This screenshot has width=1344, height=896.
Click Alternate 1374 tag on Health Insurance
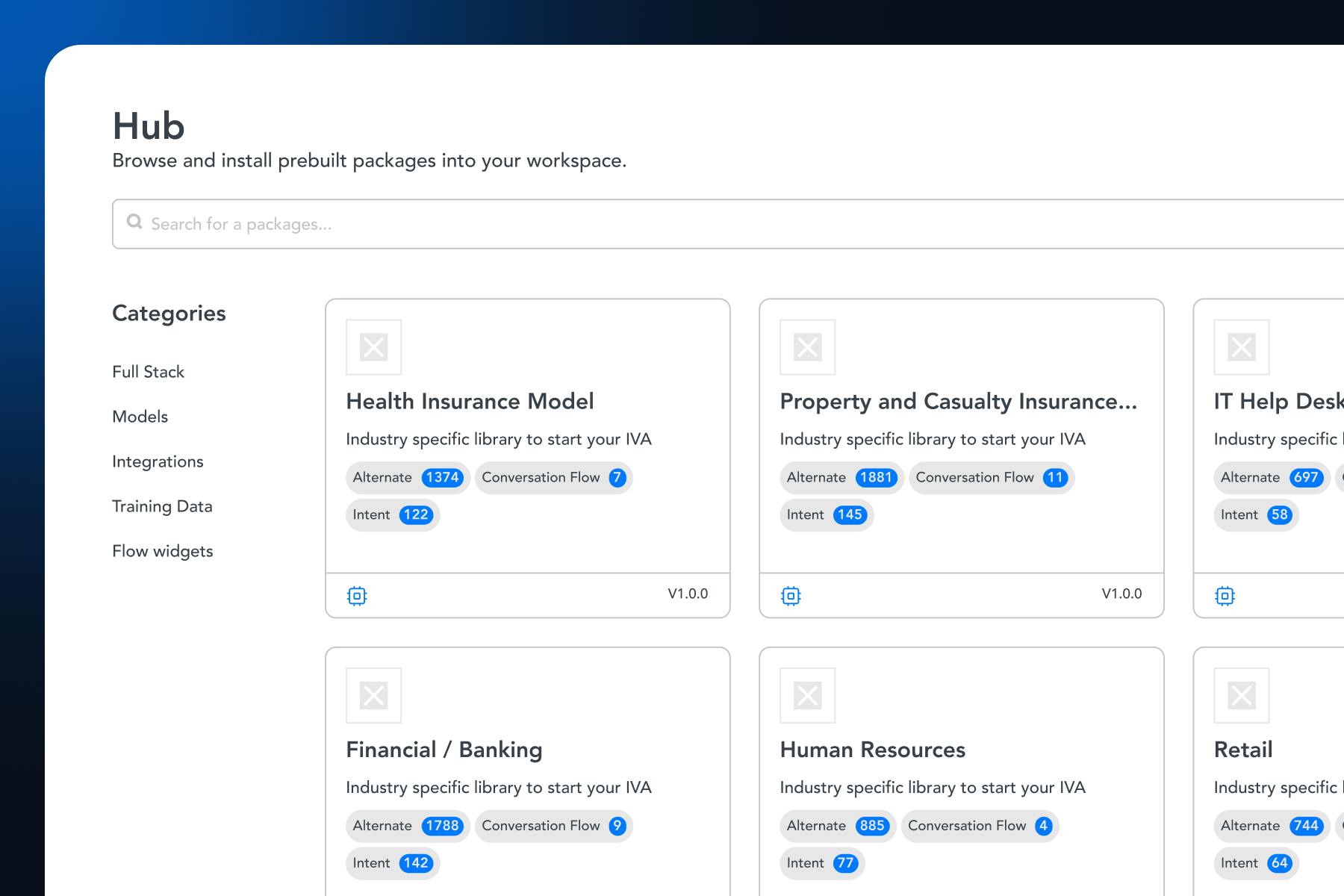tap(408, 478)
